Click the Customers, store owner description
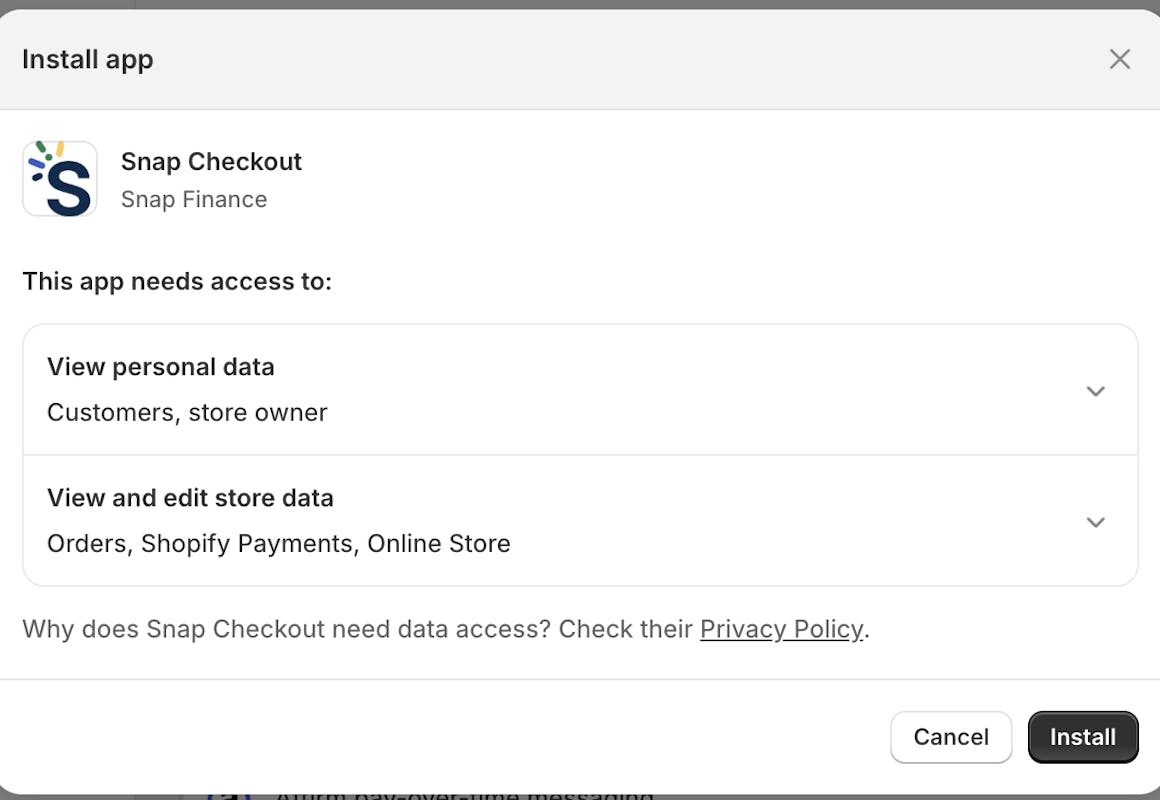 187,412
